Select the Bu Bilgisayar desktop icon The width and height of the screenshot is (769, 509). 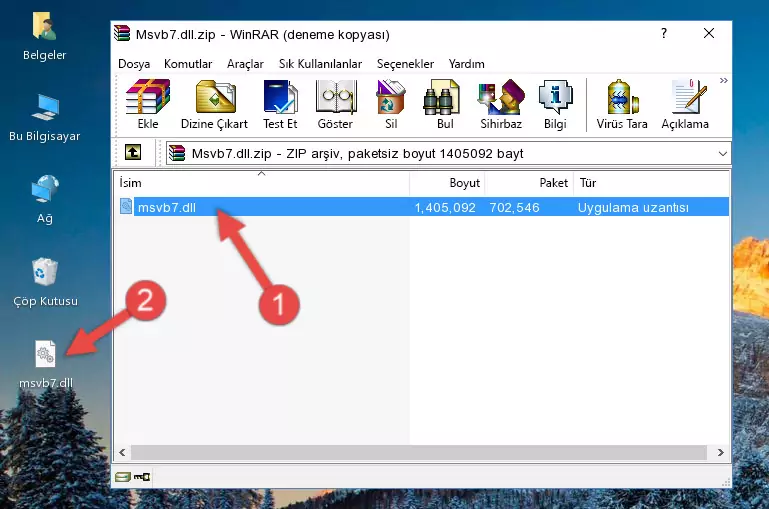(x=45, y=118)
